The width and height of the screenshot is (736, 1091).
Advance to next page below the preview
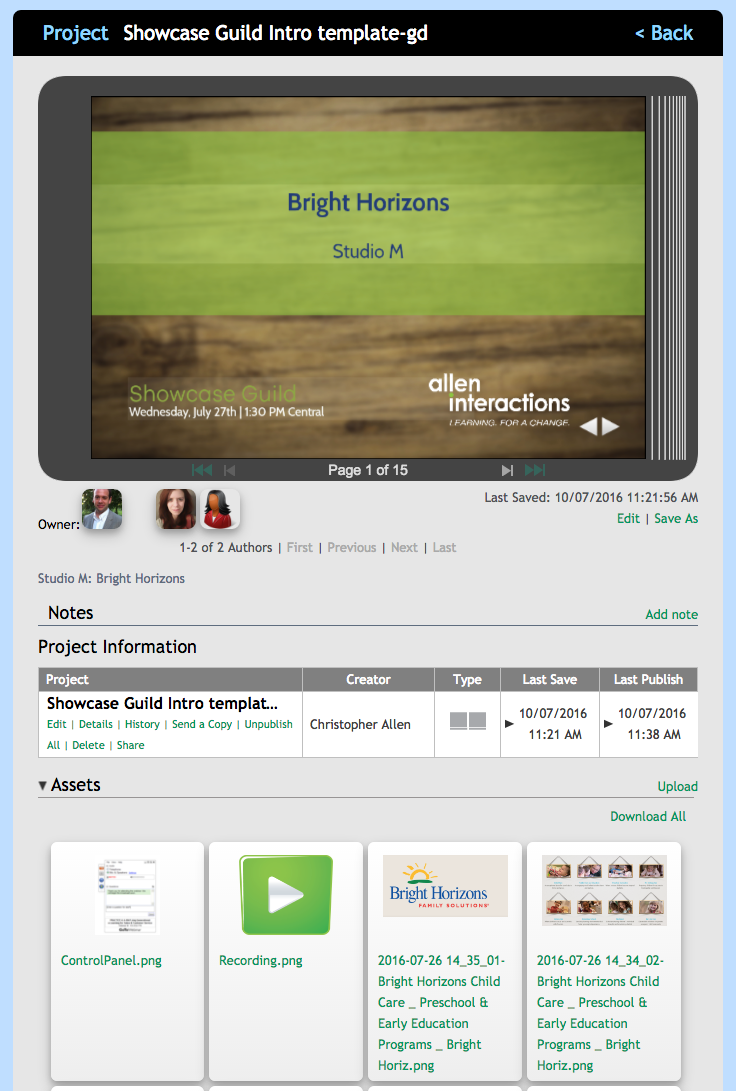507,470
